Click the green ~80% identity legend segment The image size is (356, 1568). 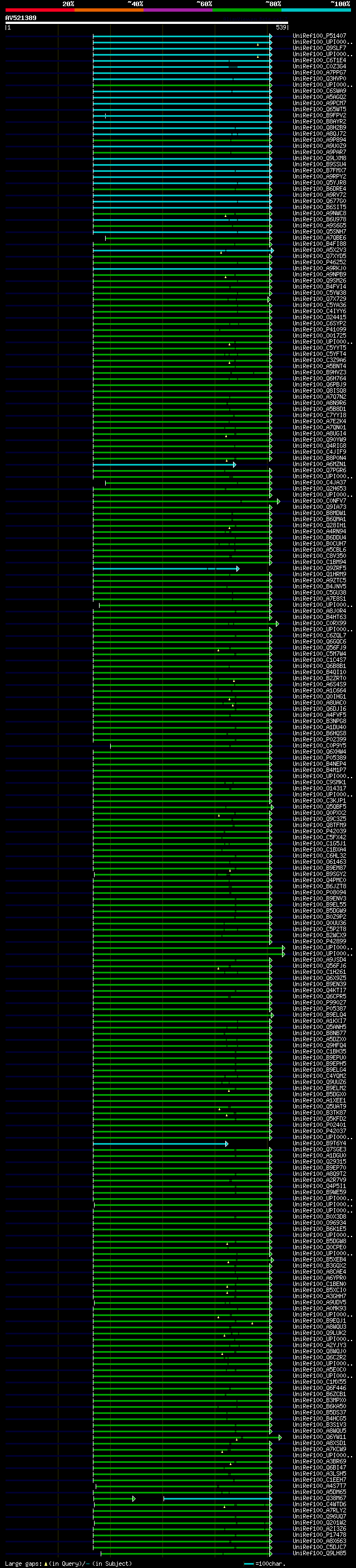point(247,10)
